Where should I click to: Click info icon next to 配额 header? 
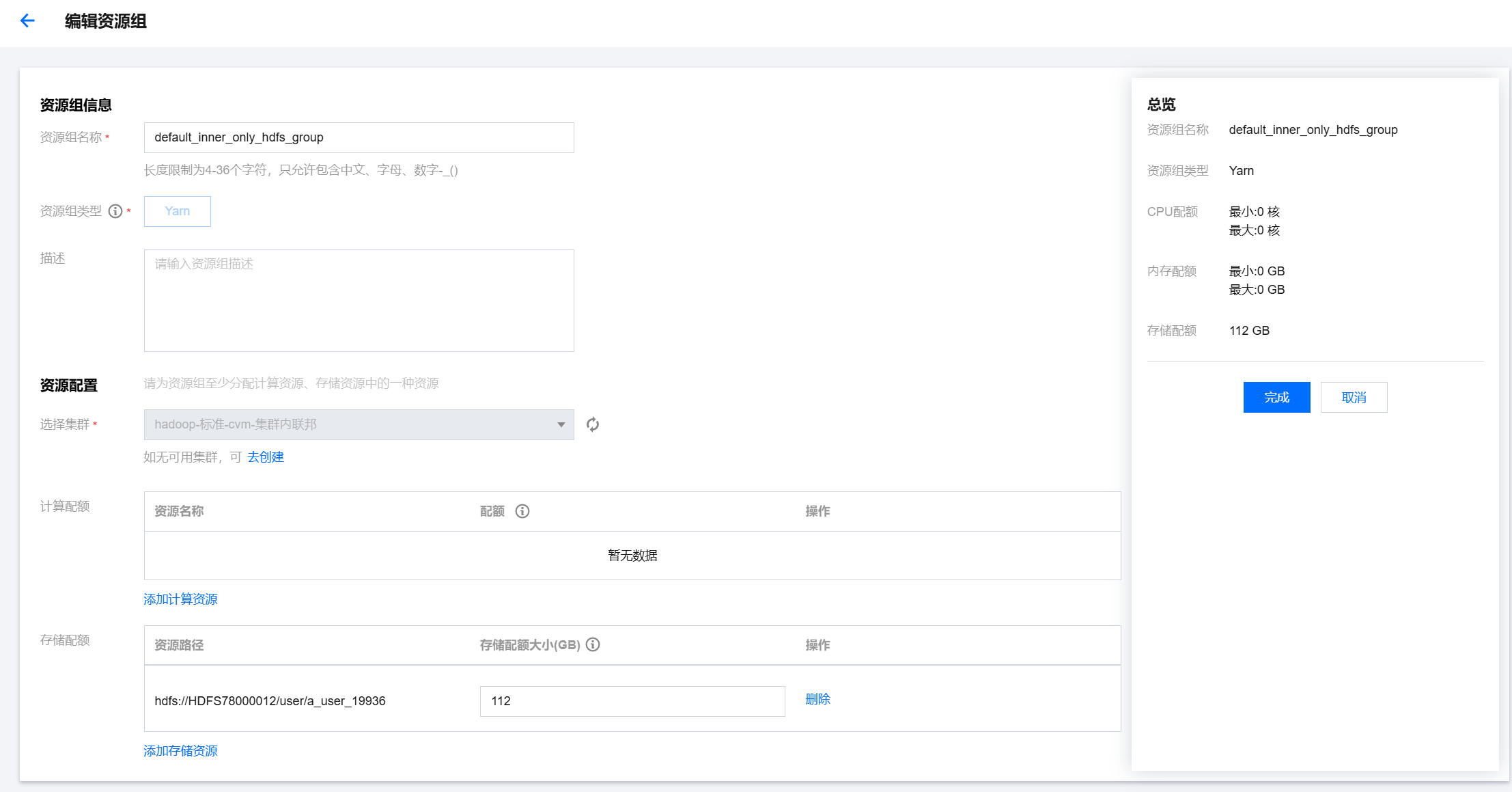pyautogui.click(x=522, y=511)
